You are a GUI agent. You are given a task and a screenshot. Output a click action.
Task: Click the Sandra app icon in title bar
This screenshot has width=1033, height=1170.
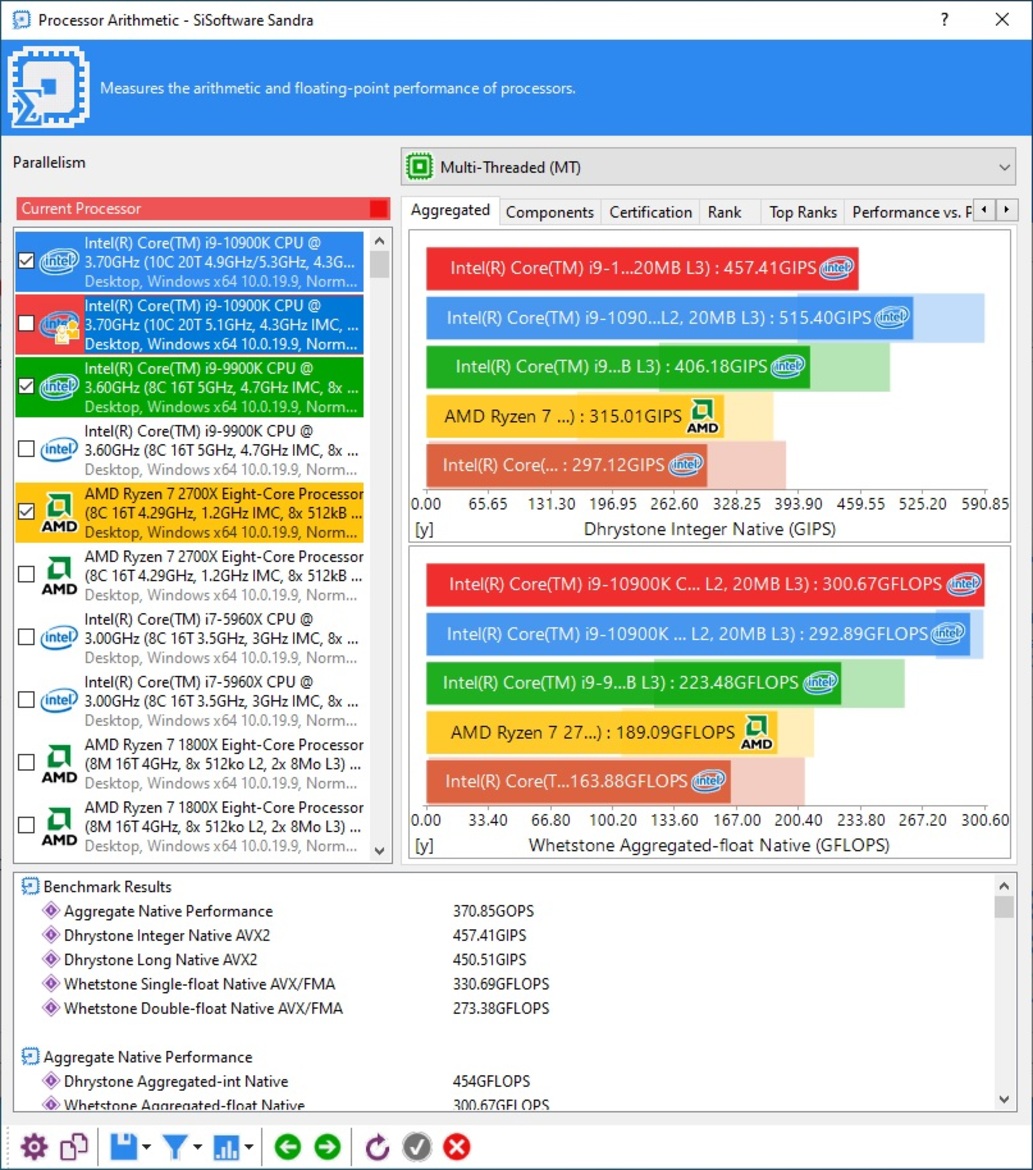coord(21,19)
